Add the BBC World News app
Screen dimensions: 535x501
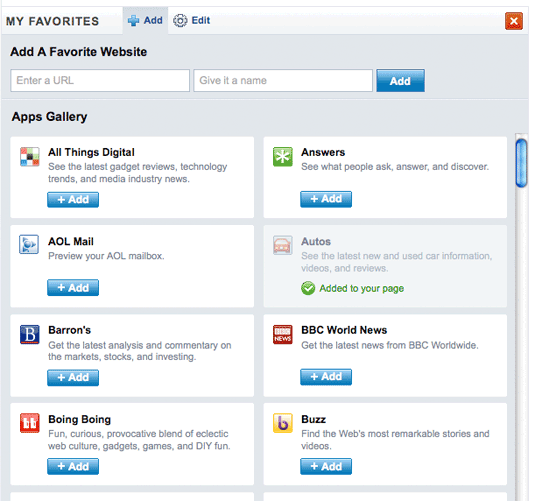[x=326, y=377]
